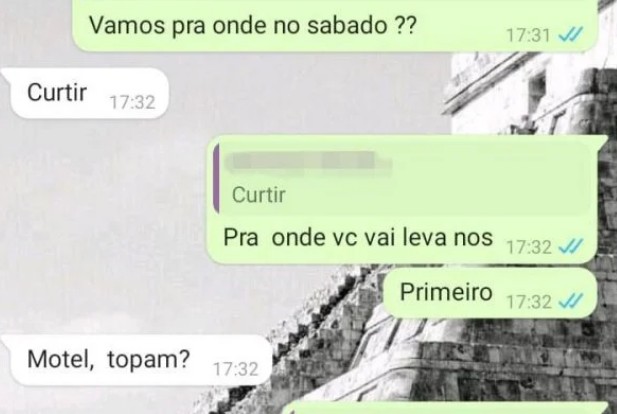Tap the 17:31 timestamp on the top message
This screenshot has width=617, height=414.
pos(528,35)
